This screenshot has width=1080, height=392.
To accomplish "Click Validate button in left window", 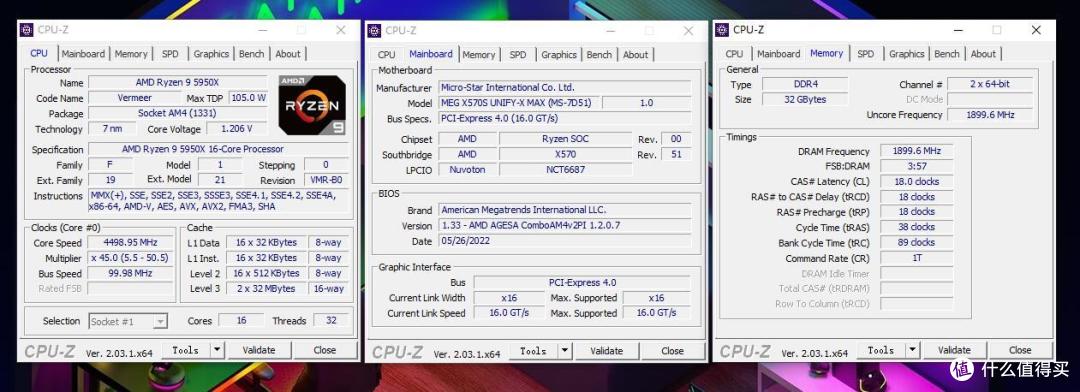I will coord(259,350).
